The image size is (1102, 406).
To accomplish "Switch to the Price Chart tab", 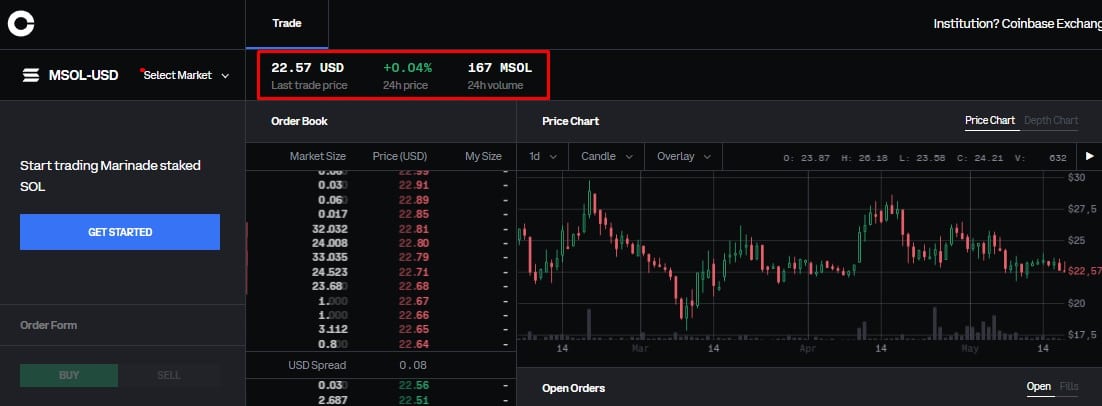I will tap(990, 120).
